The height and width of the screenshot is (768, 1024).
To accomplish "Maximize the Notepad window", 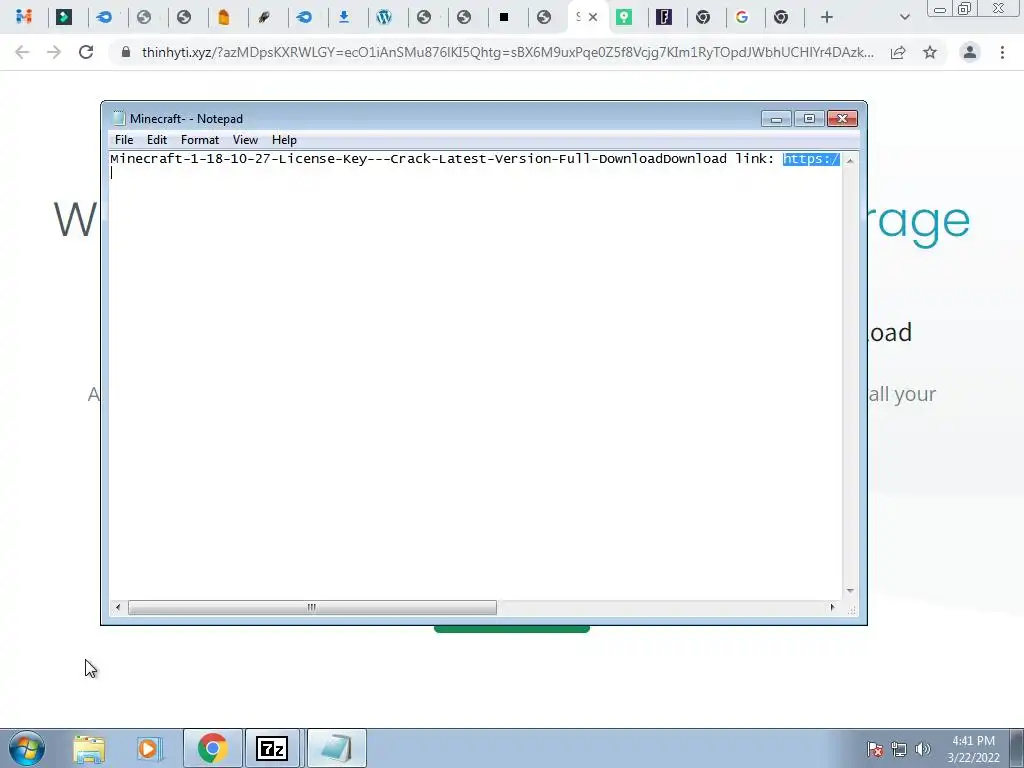I will [809, 119].
